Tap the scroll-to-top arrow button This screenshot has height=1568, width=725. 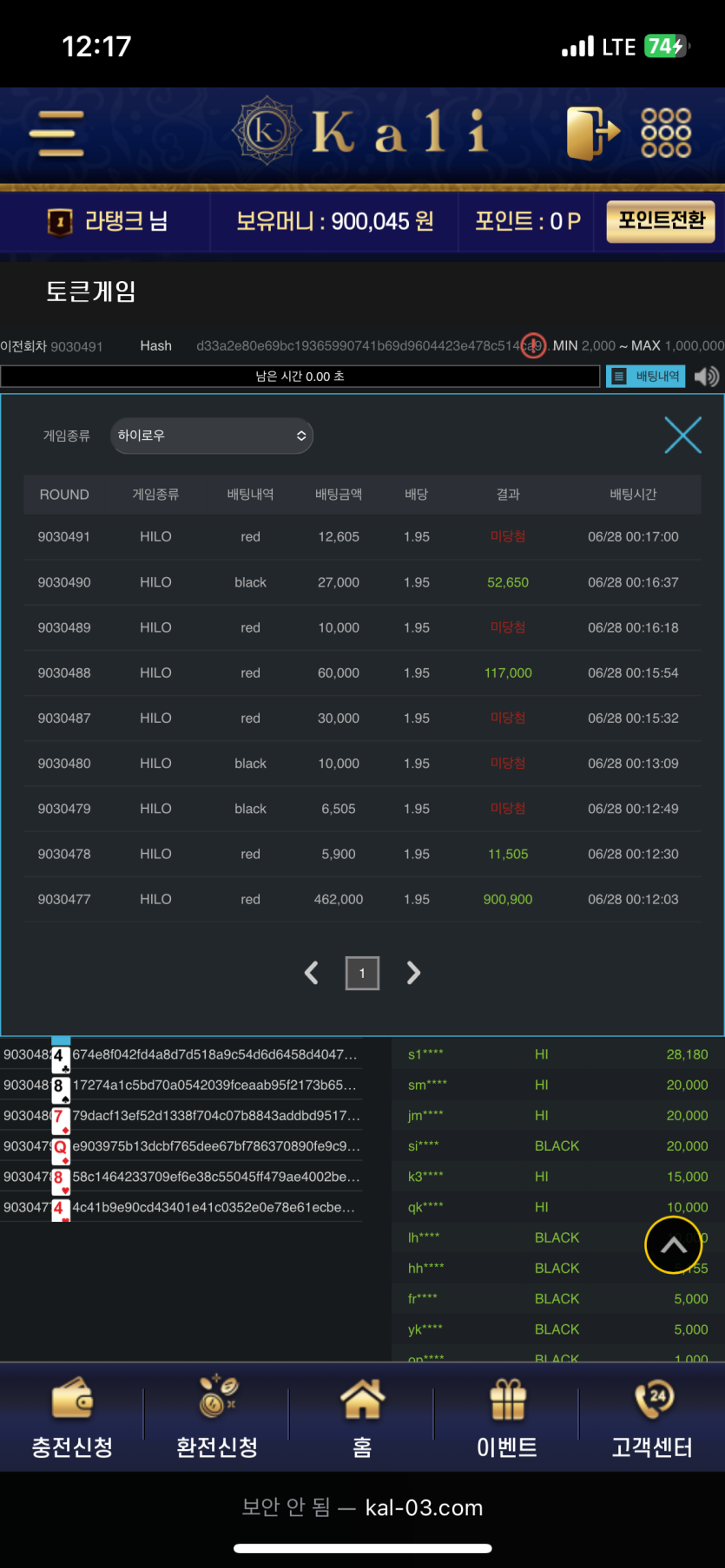pos(673,1245)
